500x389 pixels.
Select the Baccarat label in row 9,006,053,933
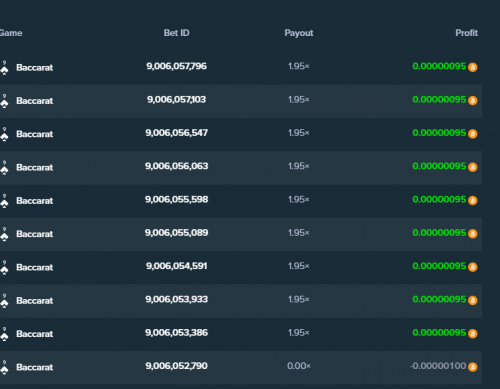tap(35, 301)
